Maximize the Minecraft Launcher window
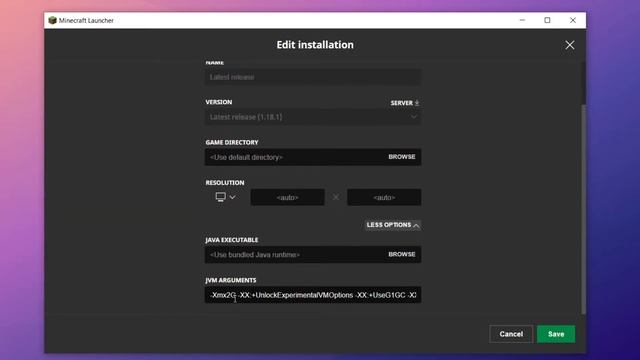This screenshot has height=360, width=640. coord(547,20)
